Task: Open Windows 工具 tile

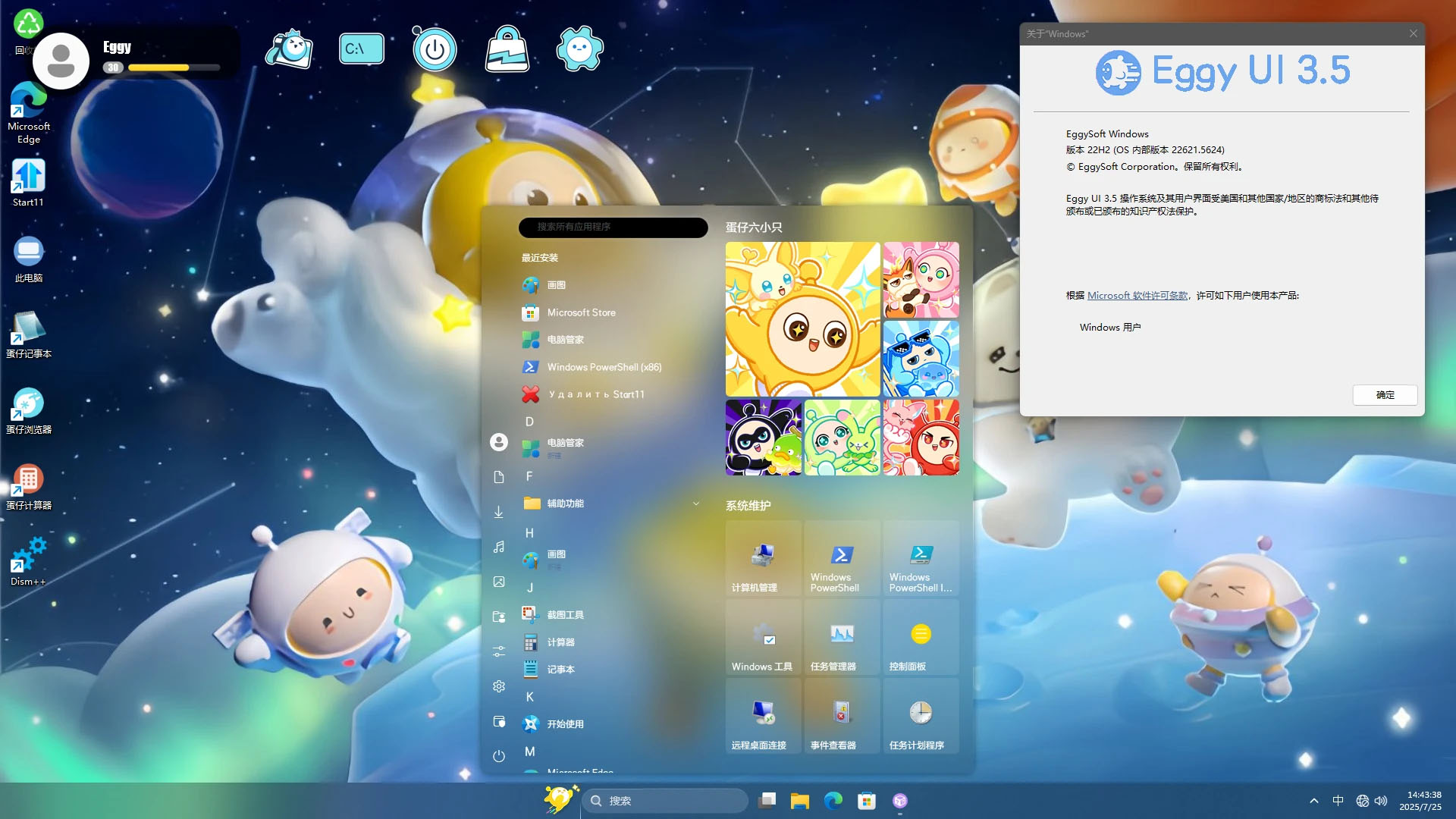Action: (x=764, y=637)
